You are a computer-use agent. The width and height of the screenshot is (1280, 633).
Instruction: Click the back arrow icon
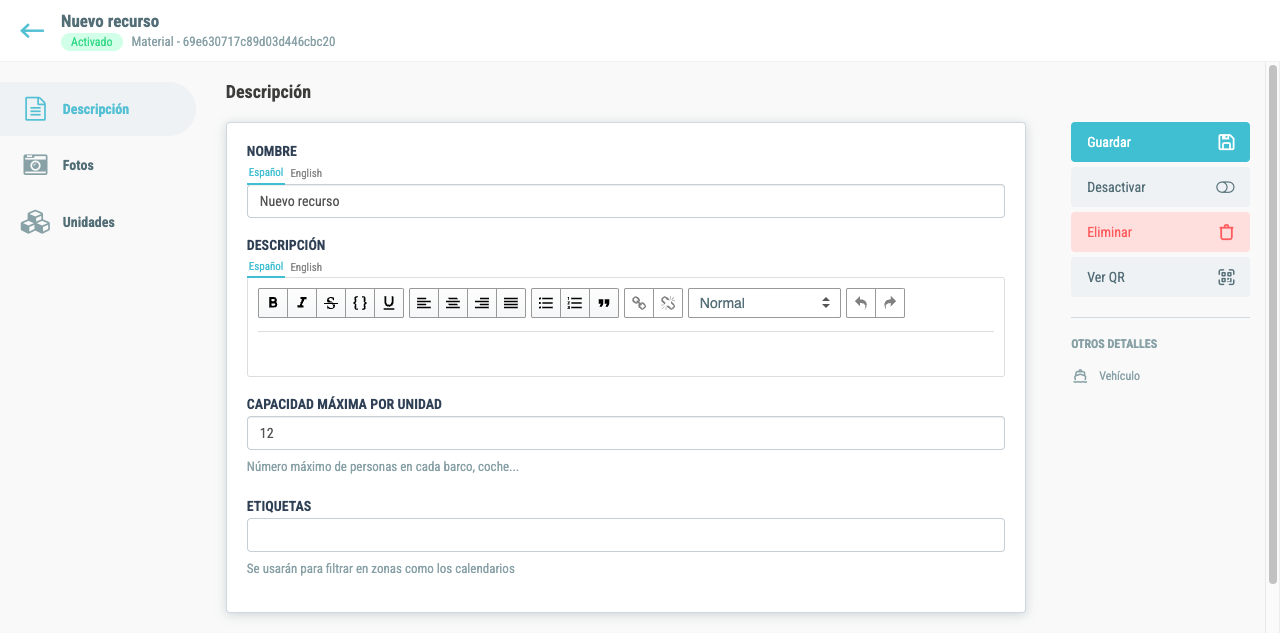pyautogui.click(x=32, y=31)
